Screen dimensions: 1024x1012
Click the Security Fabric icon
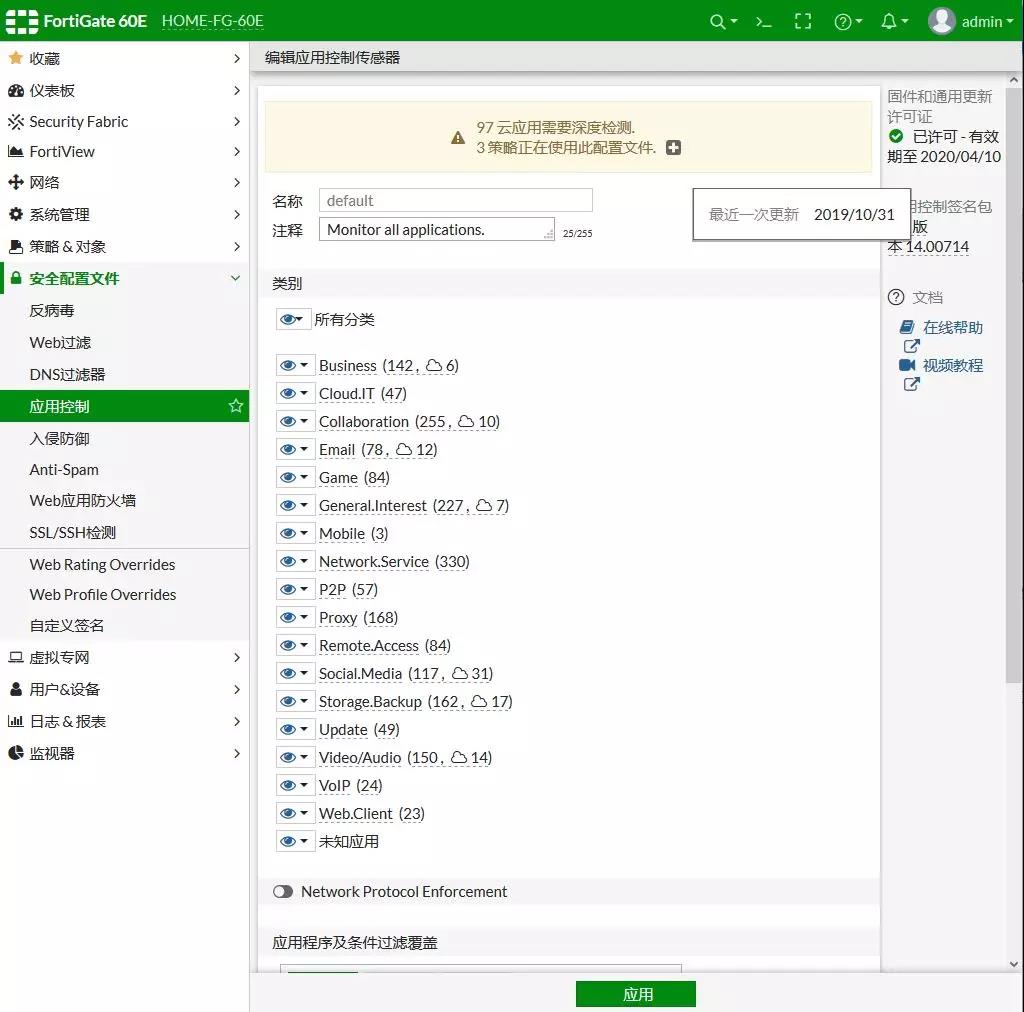[x=16, y=121]
